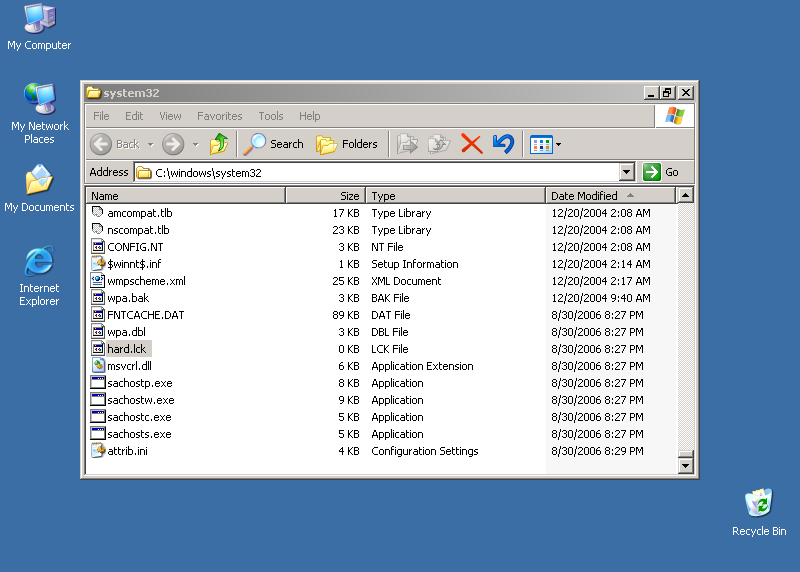Select the FNTCACHE.DAT file icon

pyautogui.click(x=97, y=314)
